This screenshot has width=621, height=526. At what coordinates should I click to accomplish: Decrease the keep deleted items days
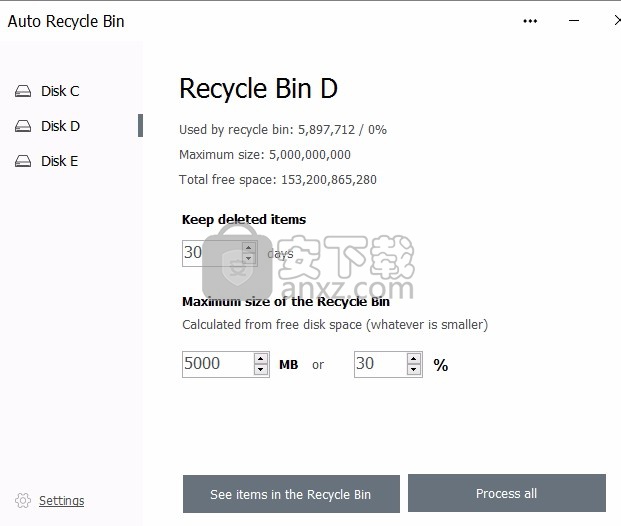(x=248, y=259)
